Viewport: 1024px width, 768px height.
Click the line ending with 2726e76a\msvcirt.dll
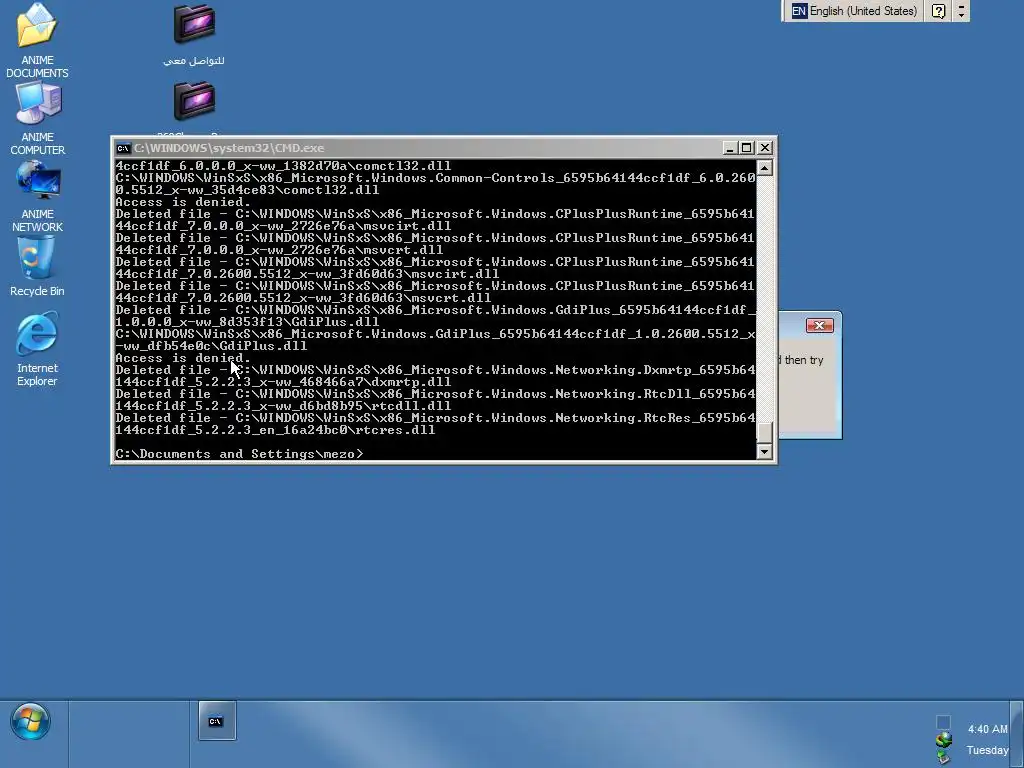tap(283, 226)
